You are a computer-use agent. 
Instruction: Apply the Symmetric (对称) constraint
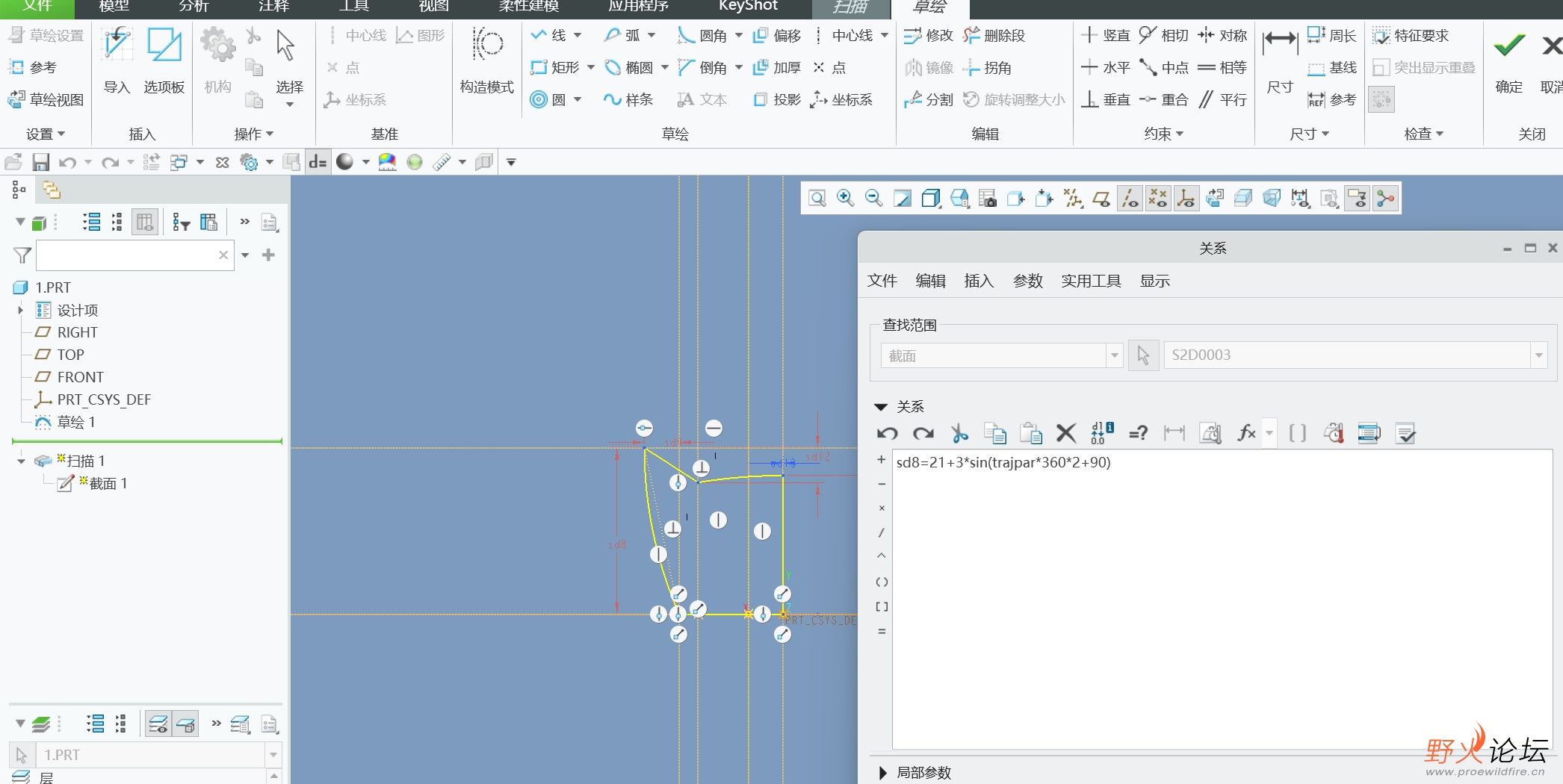coord(1222,35)
